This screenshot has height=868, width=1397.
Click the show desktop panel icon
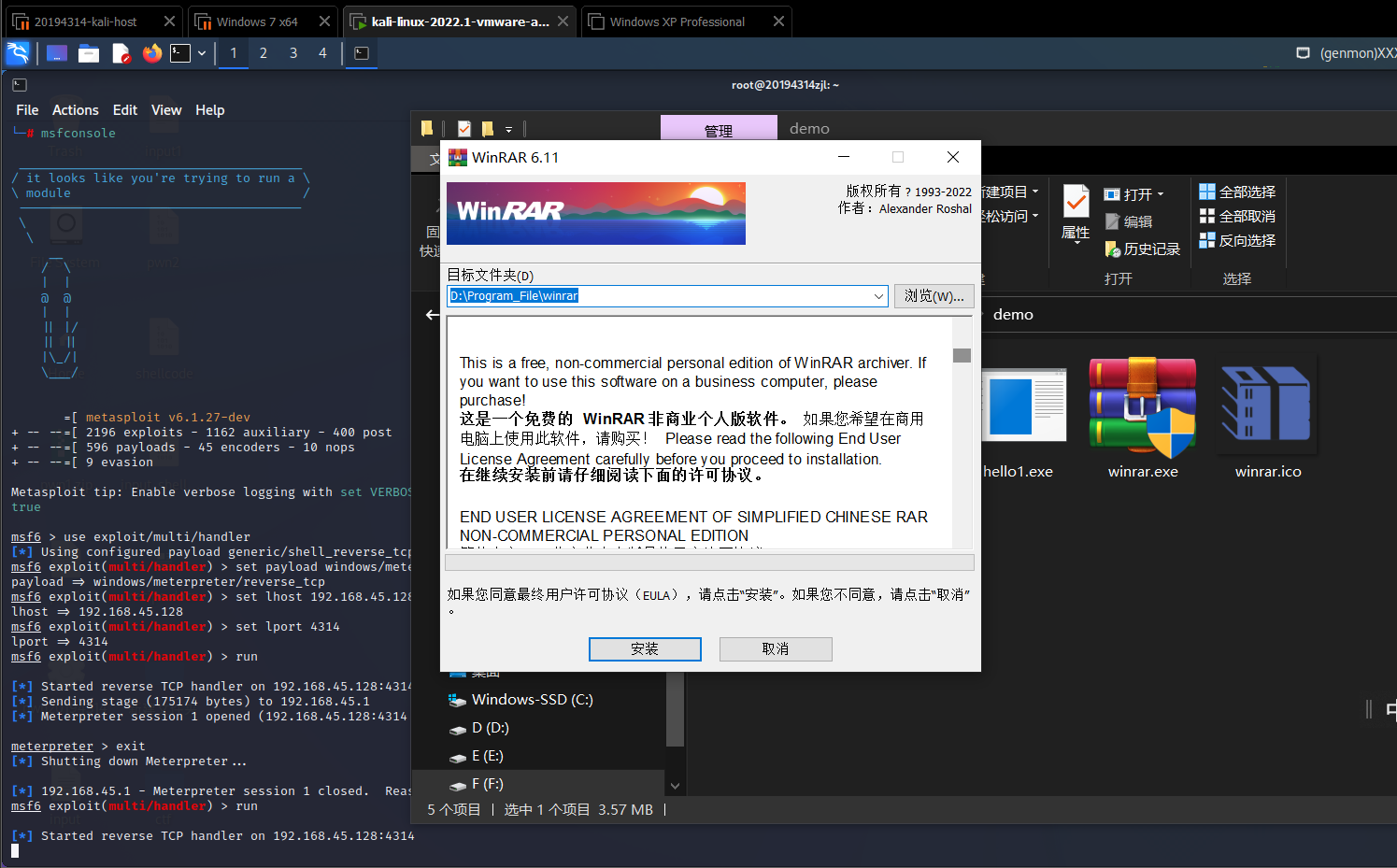pyautogui.click(x=57, y=53)
